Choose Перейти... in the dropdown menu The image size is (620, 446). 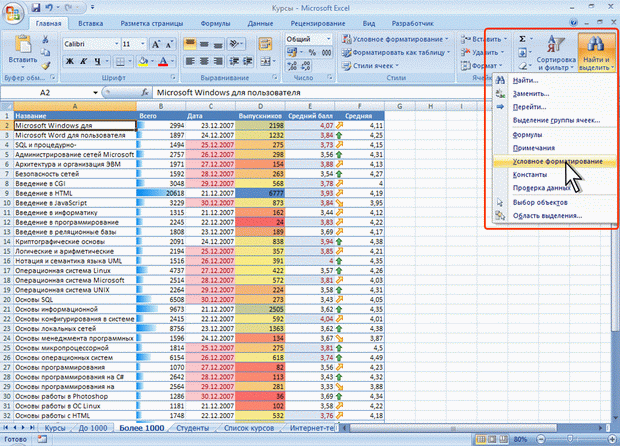(555, 107)
